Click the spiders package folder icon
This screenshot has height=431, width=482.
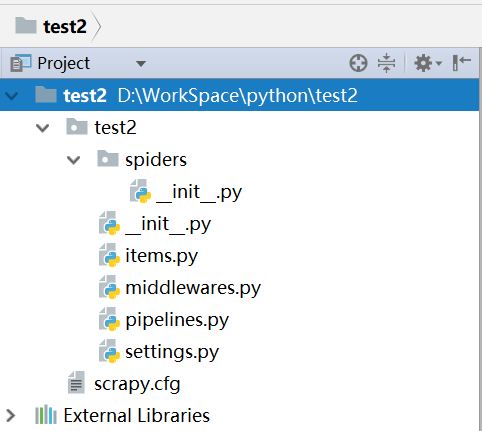coord(108,158)
